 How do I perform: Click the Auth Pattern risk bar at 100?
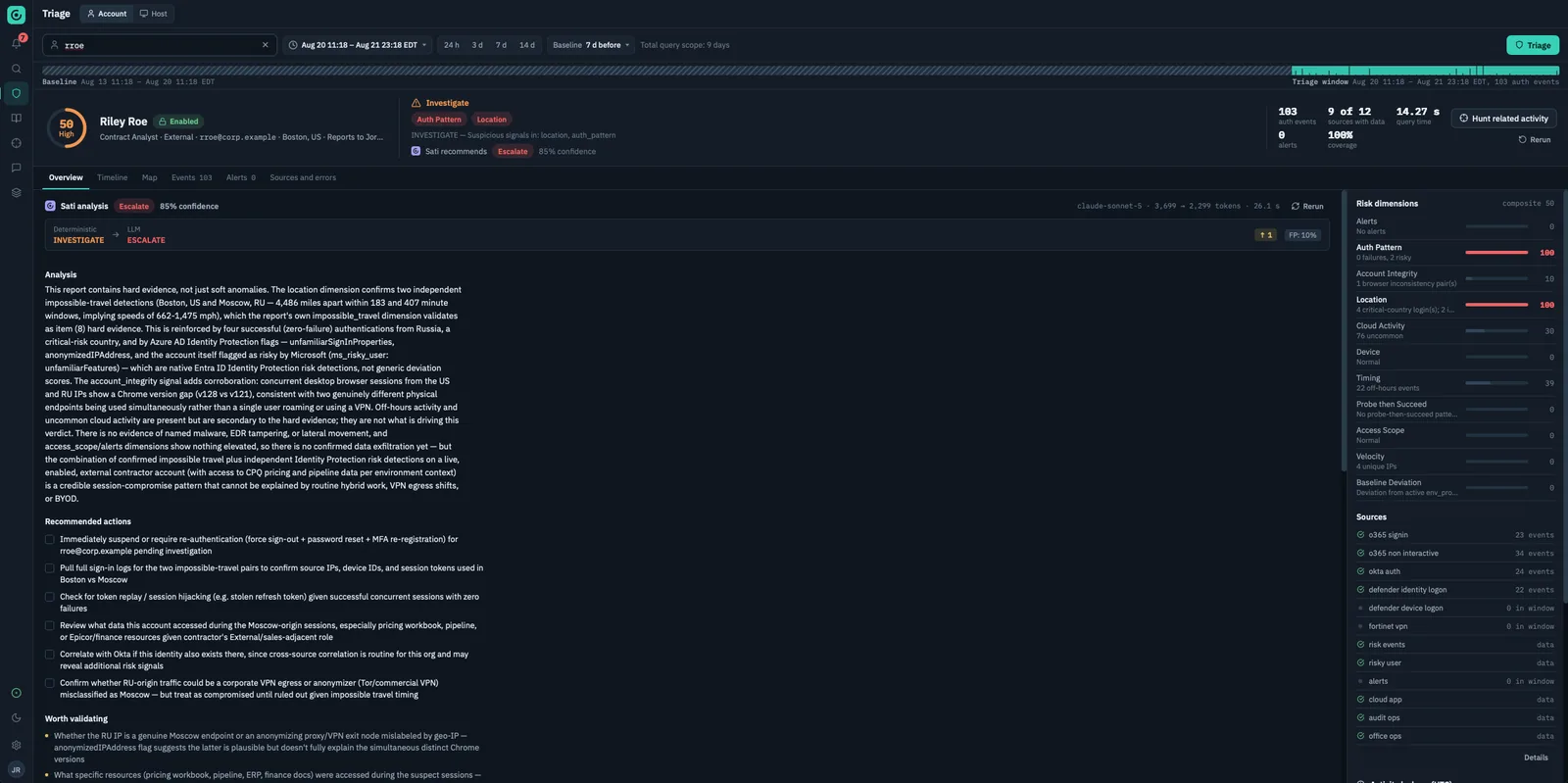1496,253
